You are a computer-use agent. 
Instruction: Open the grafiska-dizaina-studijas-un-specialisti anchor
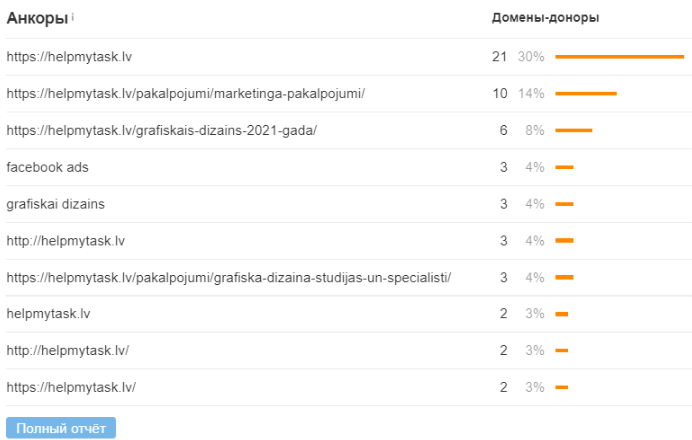[229, 277]
